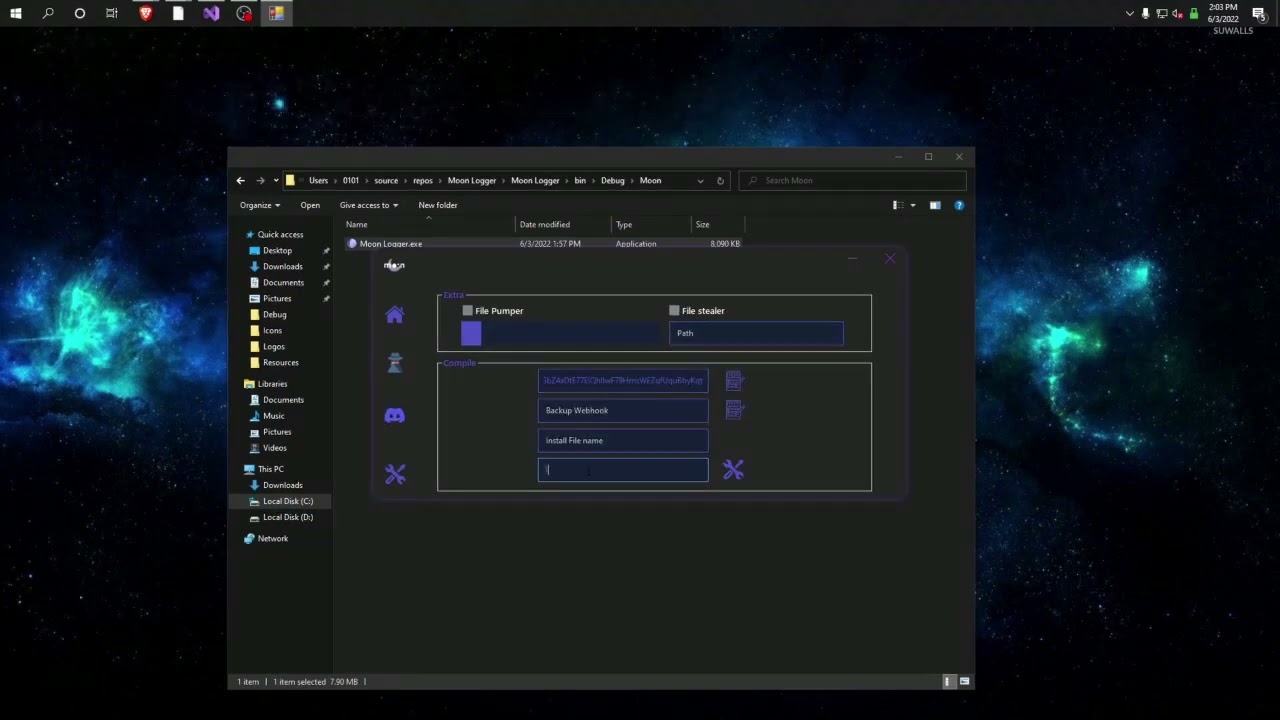Refresh the Moon folder view
The image size is (1280, 720).
click(x=720, y=181)
